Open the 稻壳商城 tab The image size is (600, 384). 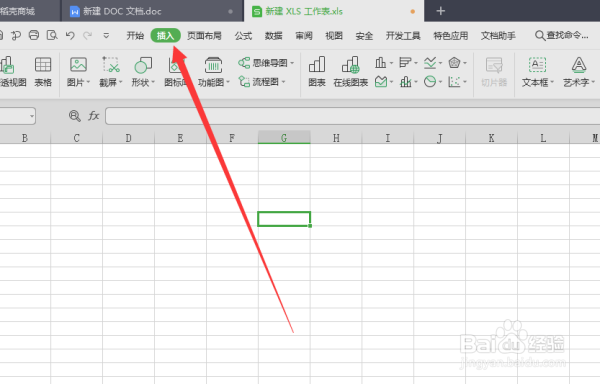coord(30,11)
